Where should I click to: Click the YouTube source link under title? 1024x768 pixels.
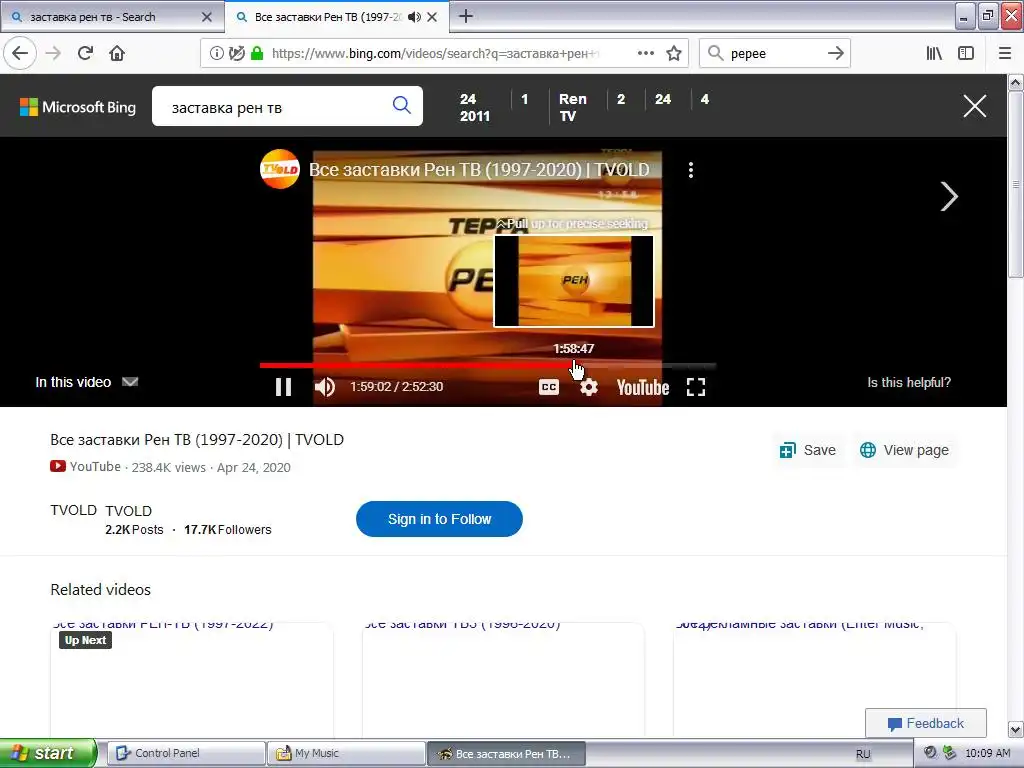(86, 467)
